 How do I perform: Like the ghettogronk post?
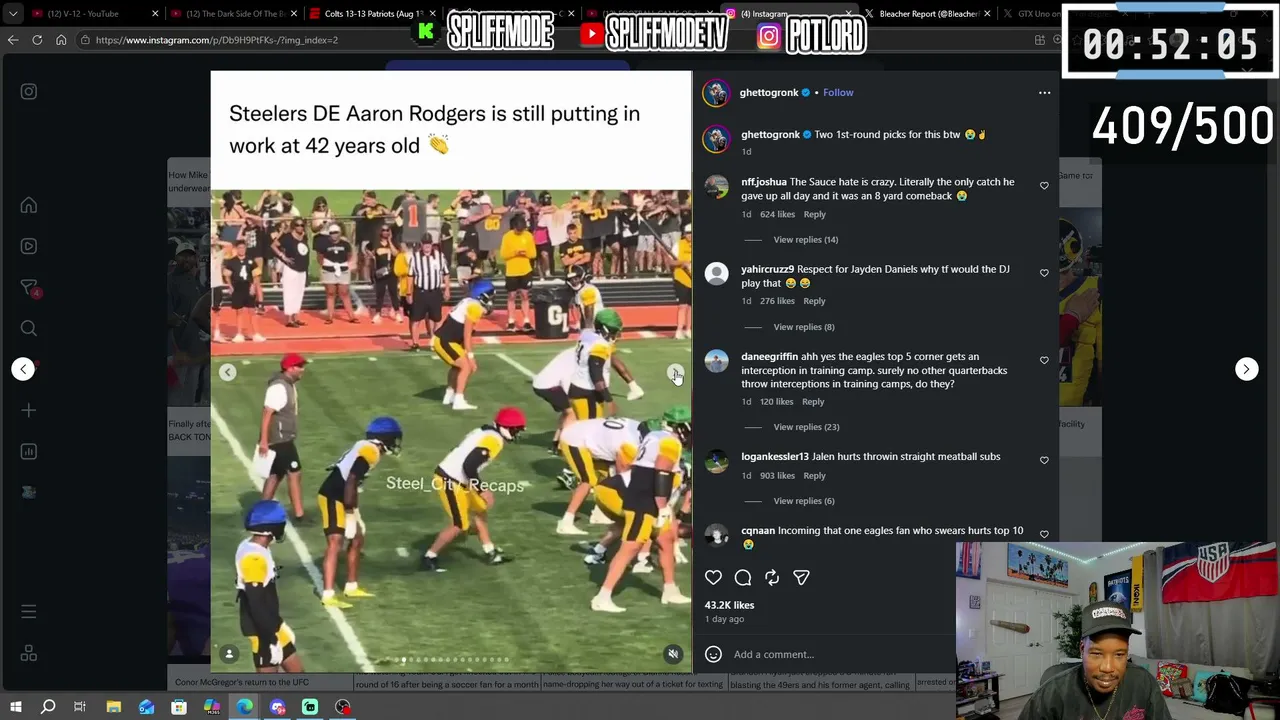tap(713, 577)
